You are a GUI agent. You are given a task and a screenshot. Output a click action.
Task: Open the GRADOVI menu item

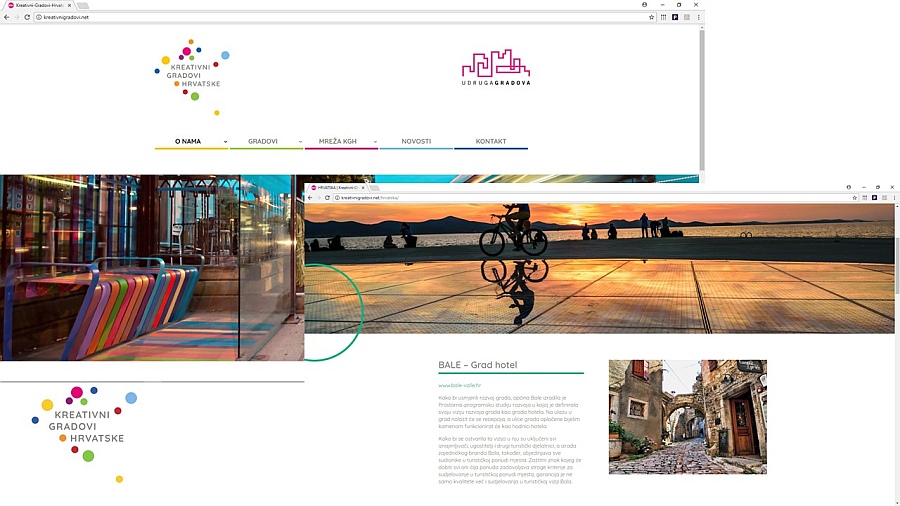[262, 141]
